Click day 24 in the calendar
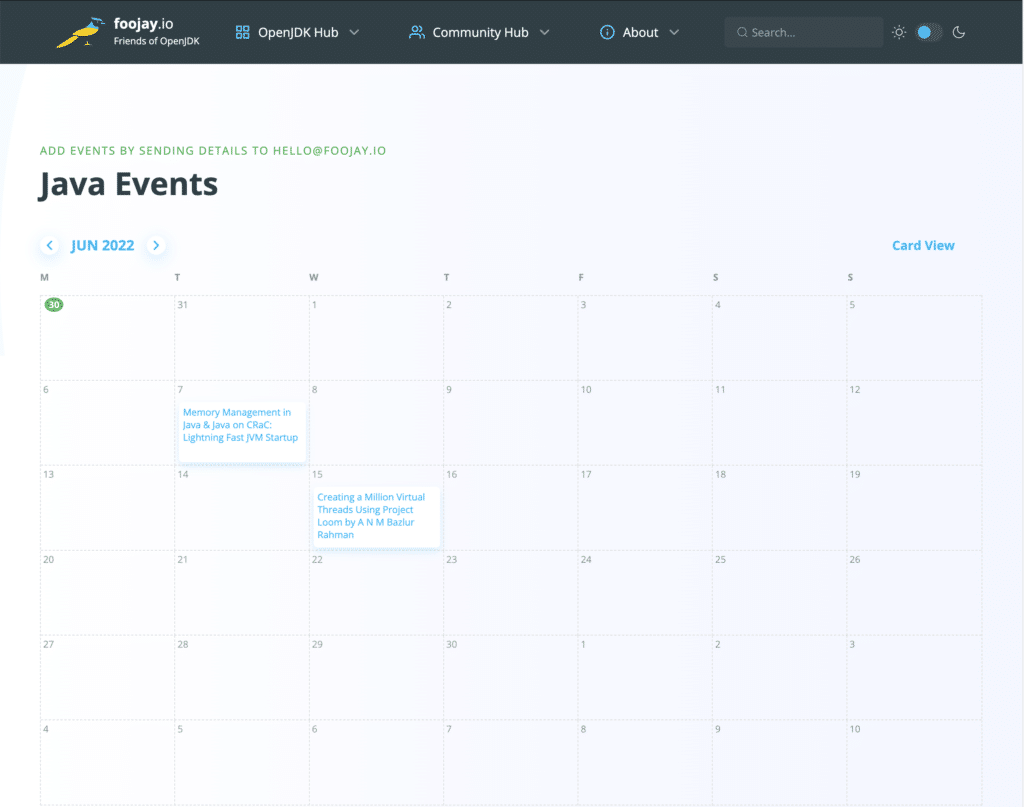This screenshot has height=807, width=1024. pyautogui.click(x=586, y=560)
